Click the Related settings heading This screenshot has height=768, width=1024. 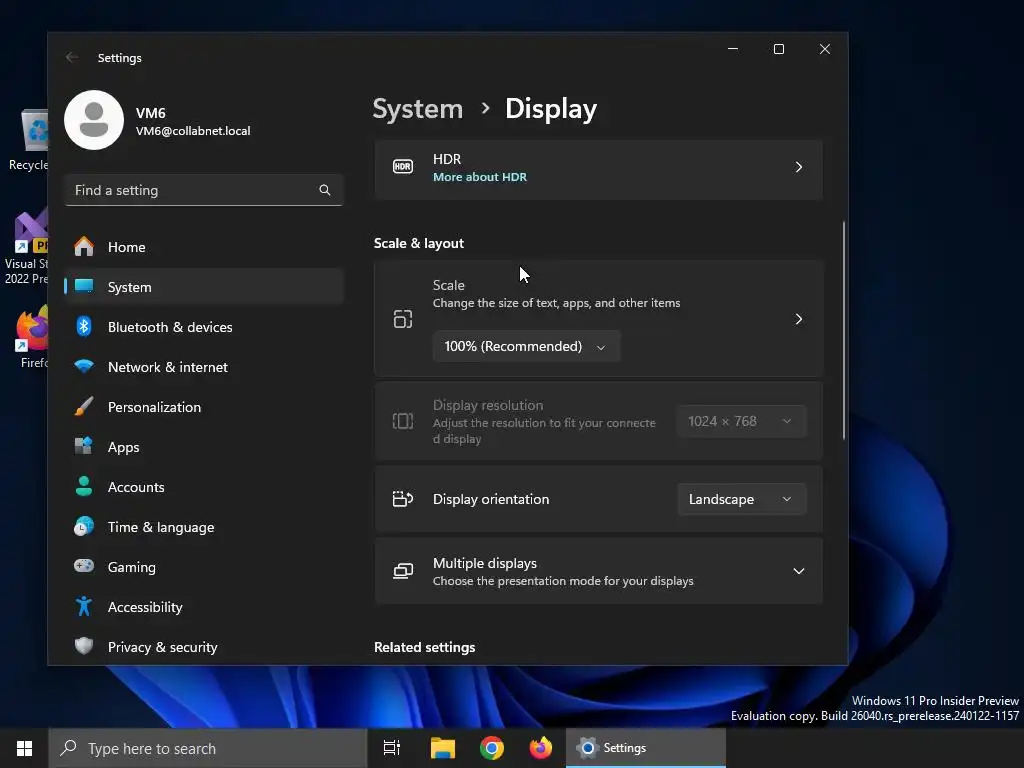coord(424,647)
